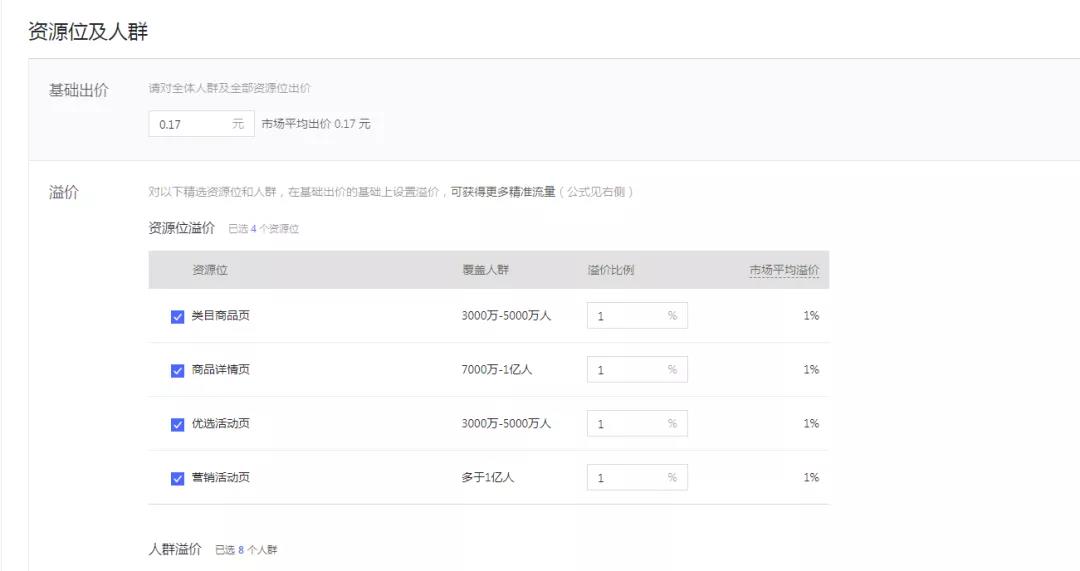Click the 市场平均溢价 column header

[x=784, y=270]
